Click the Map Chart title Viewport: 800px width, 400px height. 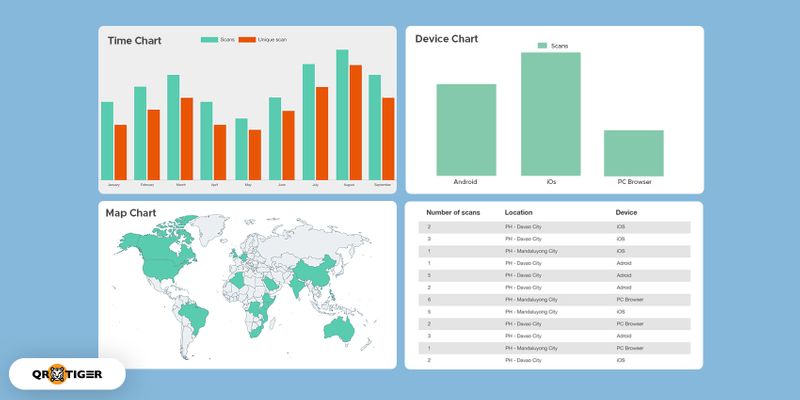point(131,213)
